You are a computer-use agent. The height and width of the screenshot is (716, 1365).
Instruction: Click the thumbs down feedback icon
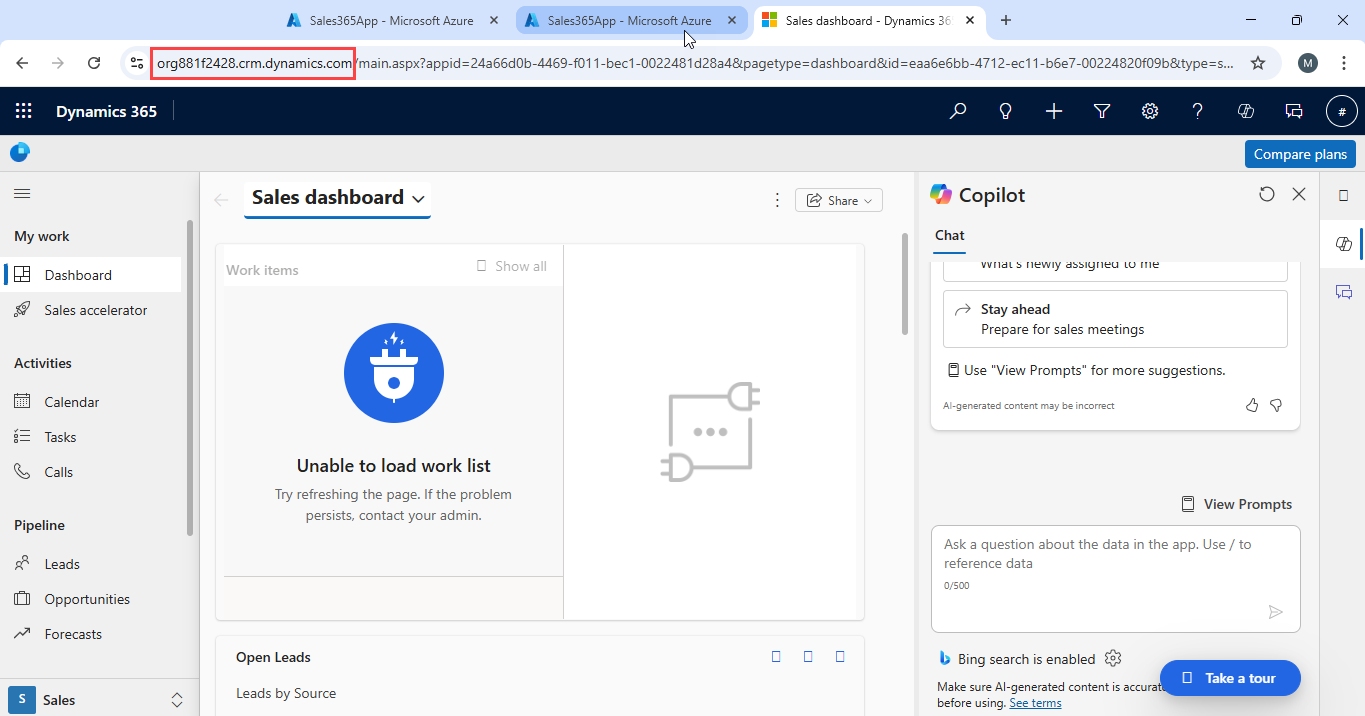point(1276,405)
